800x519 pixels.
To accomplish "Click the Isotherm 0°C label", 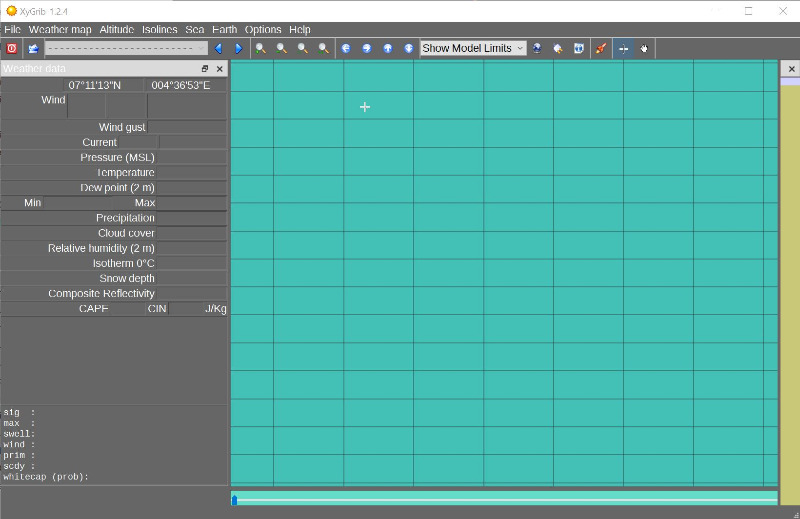I will pyautogui.click(x=123, y=263).
